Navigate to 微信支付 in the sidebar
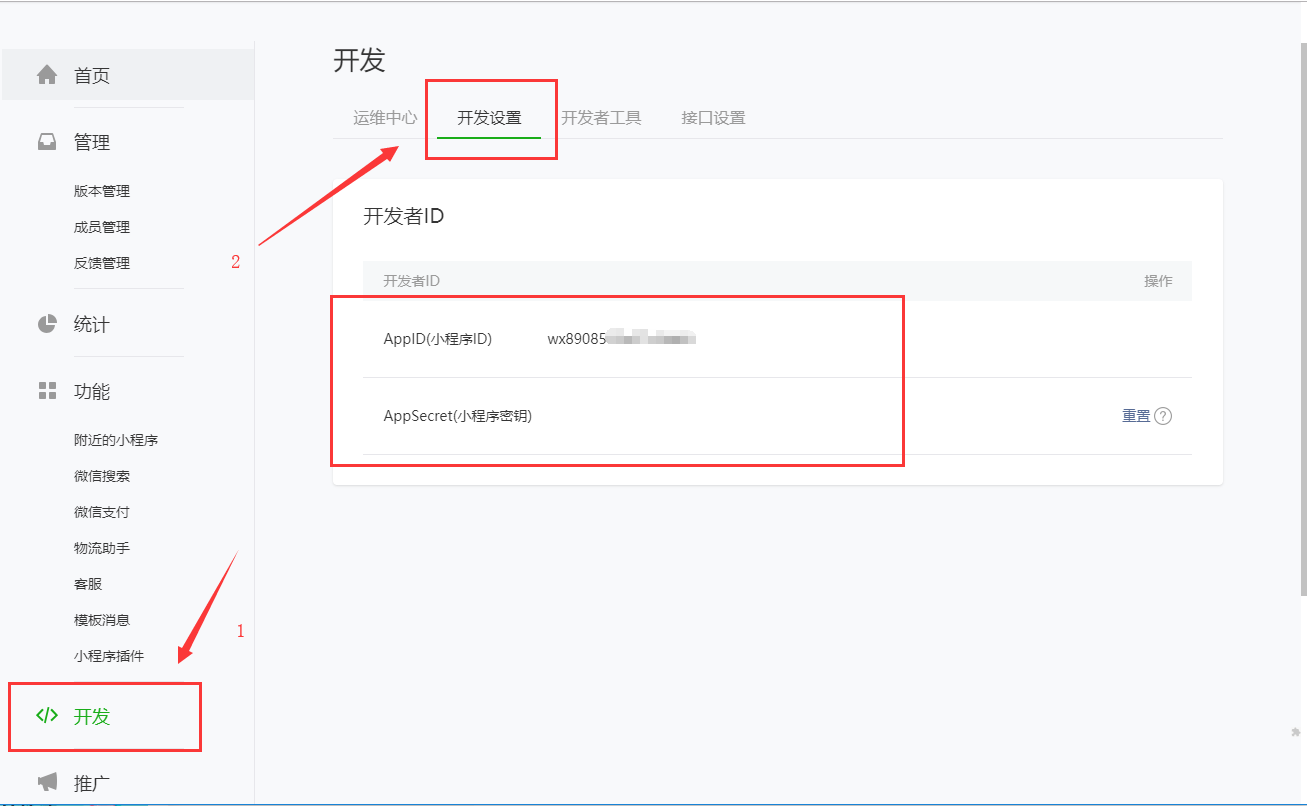1307x806 pixels. pyautogui.click(x=102, y=512)
